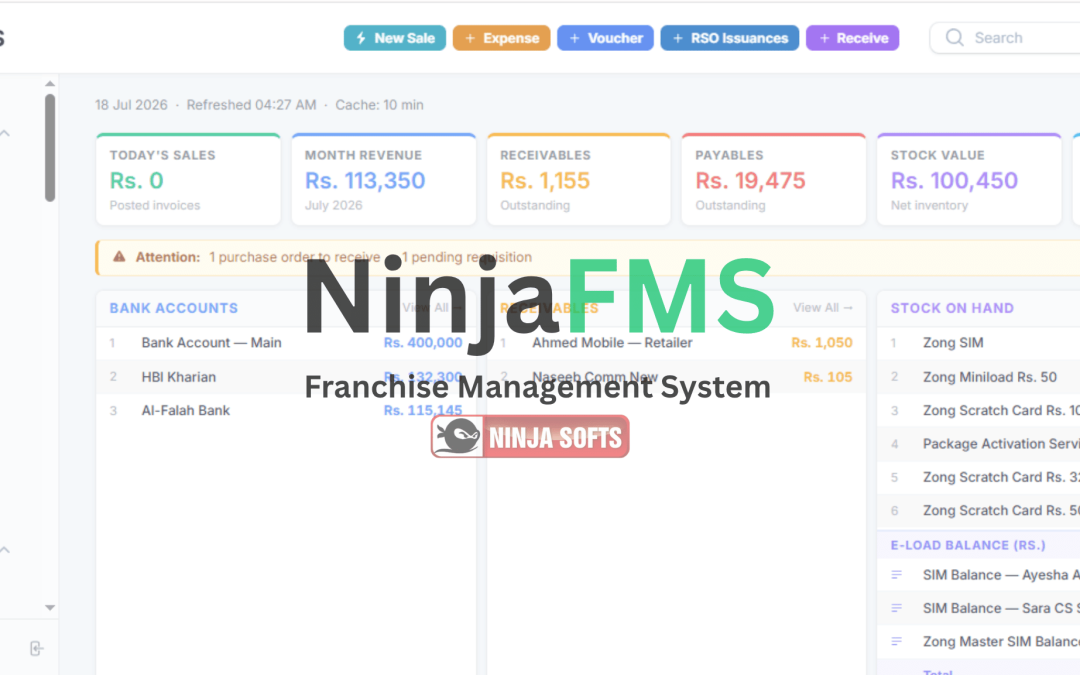Click the E-LOAD BALANCE (RS.) heading
The height and width of the screenshot is (675, 1080).
coord(968,546)
